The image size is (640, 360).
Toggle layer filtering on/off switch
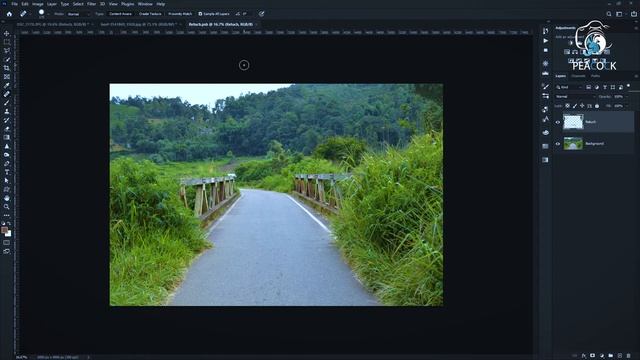[629, 86]
